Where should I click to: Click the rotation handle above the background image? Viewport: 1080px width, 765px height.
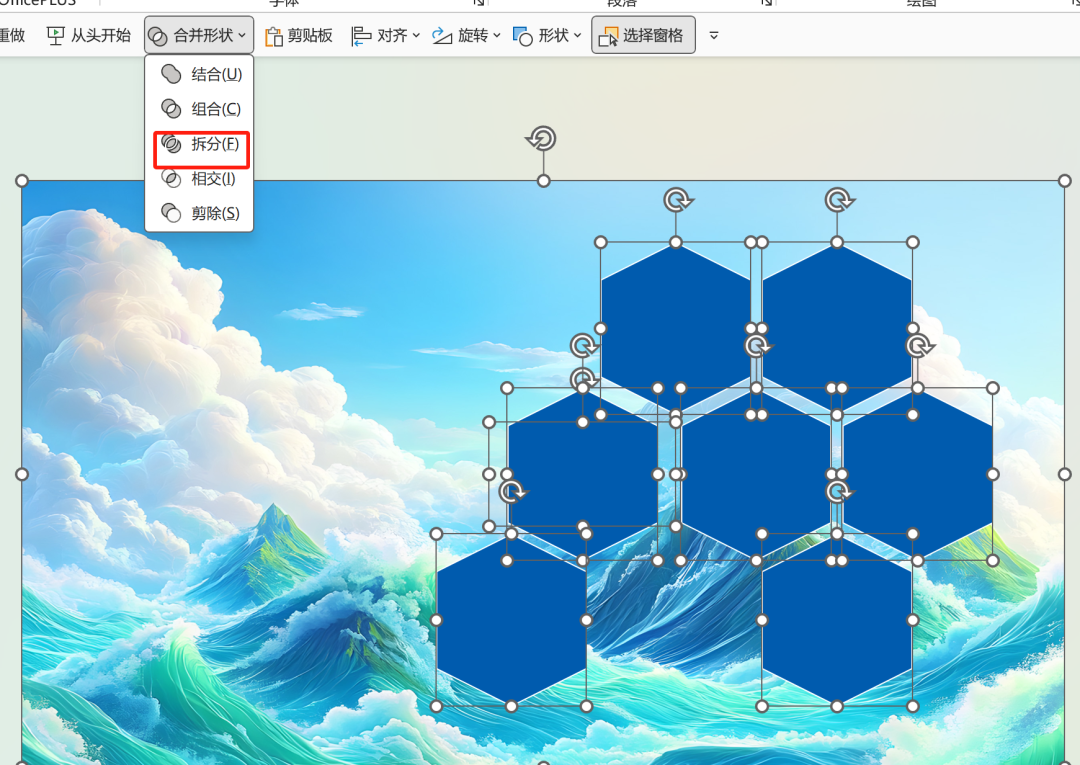542,138
